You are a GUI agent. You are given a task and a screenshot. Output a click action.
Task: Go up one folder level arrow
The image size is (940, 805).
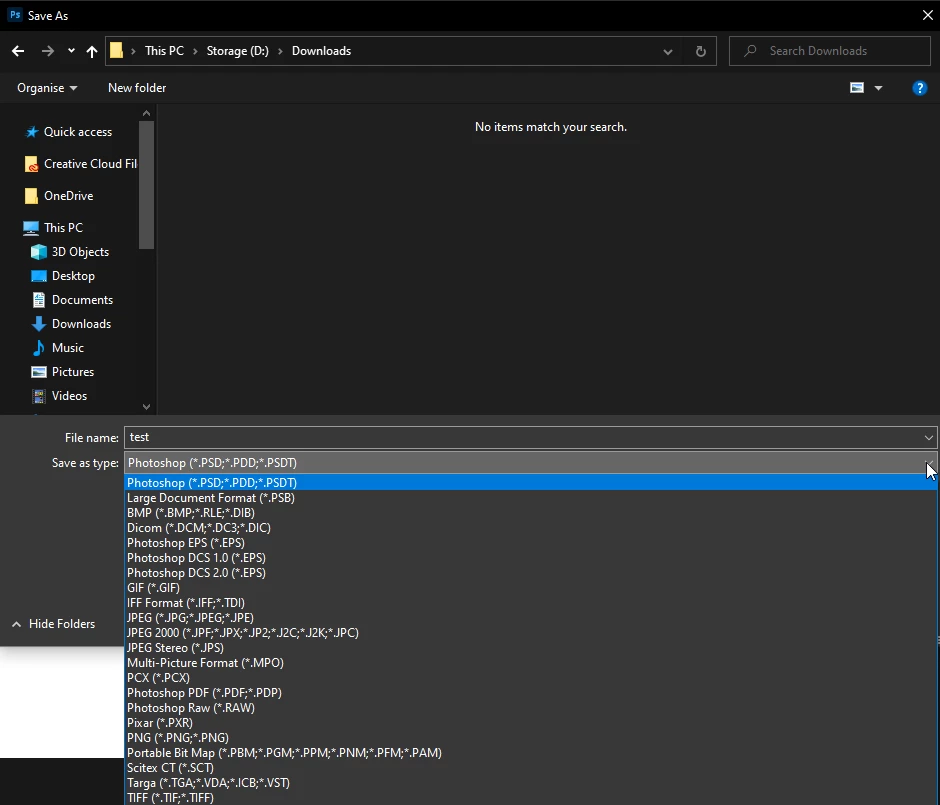(x=92, y=51)
